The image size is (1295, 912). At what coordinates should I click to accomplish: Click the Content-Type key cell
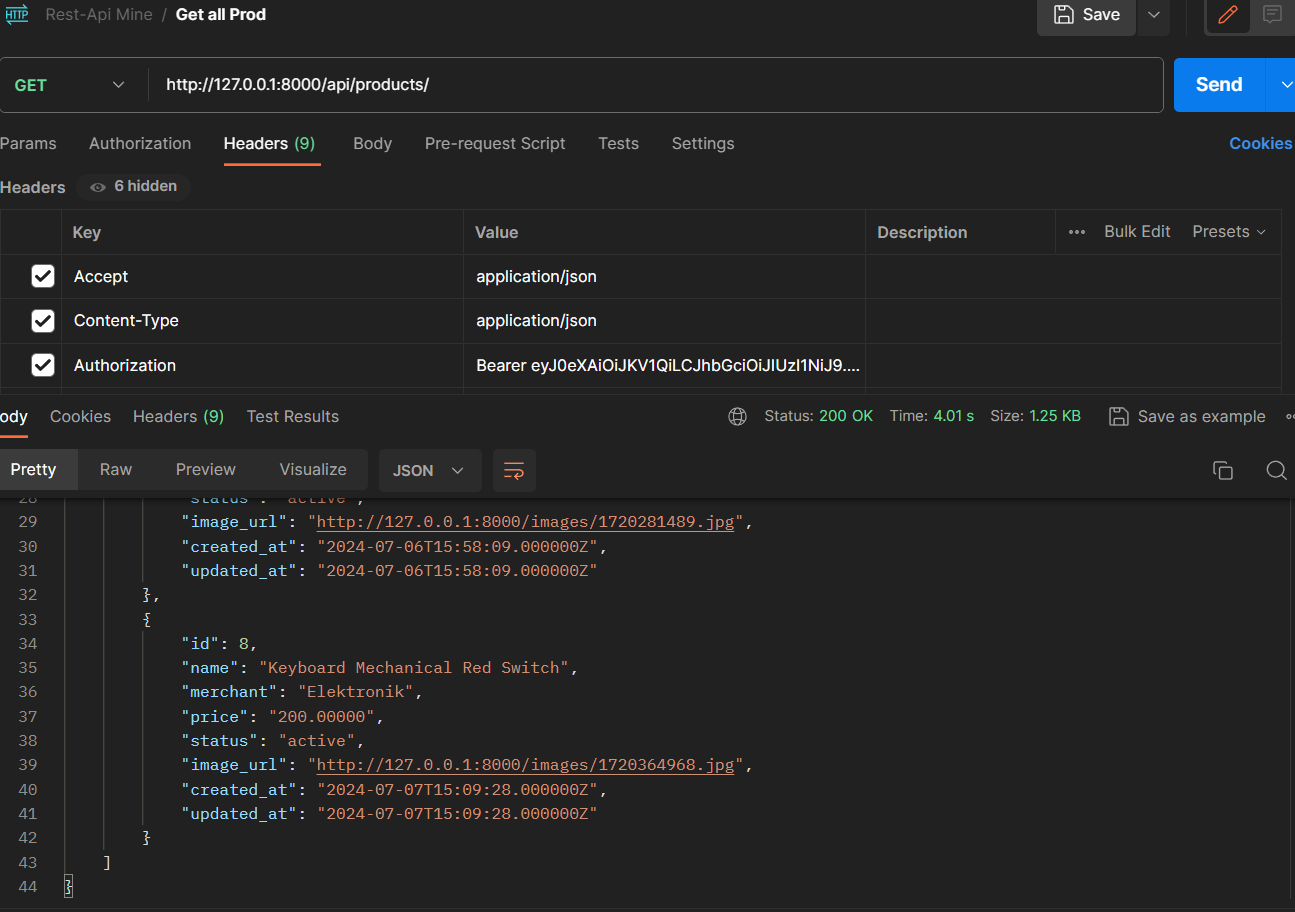pyautogui.click(x=262, y=321)
